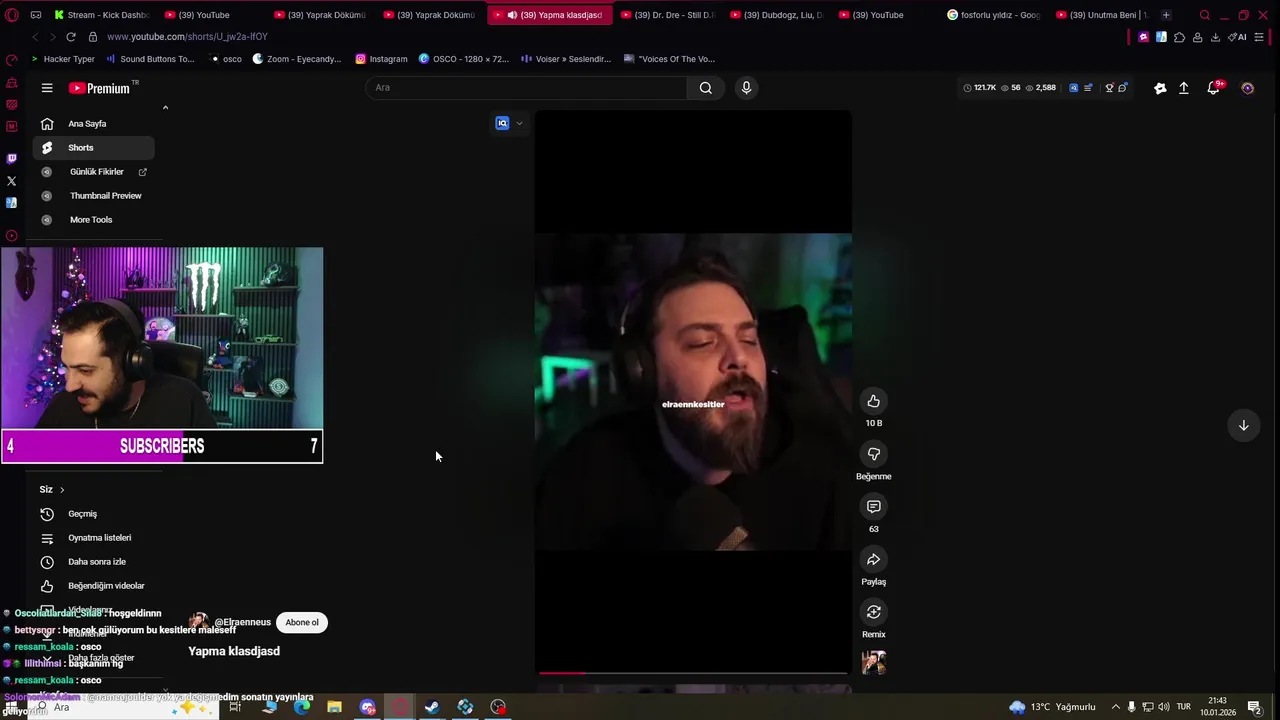Open a new browser tab with plus
The height and width of the screenshot is (720, 1280).
pyautogui.click(x=1166, y=15)
